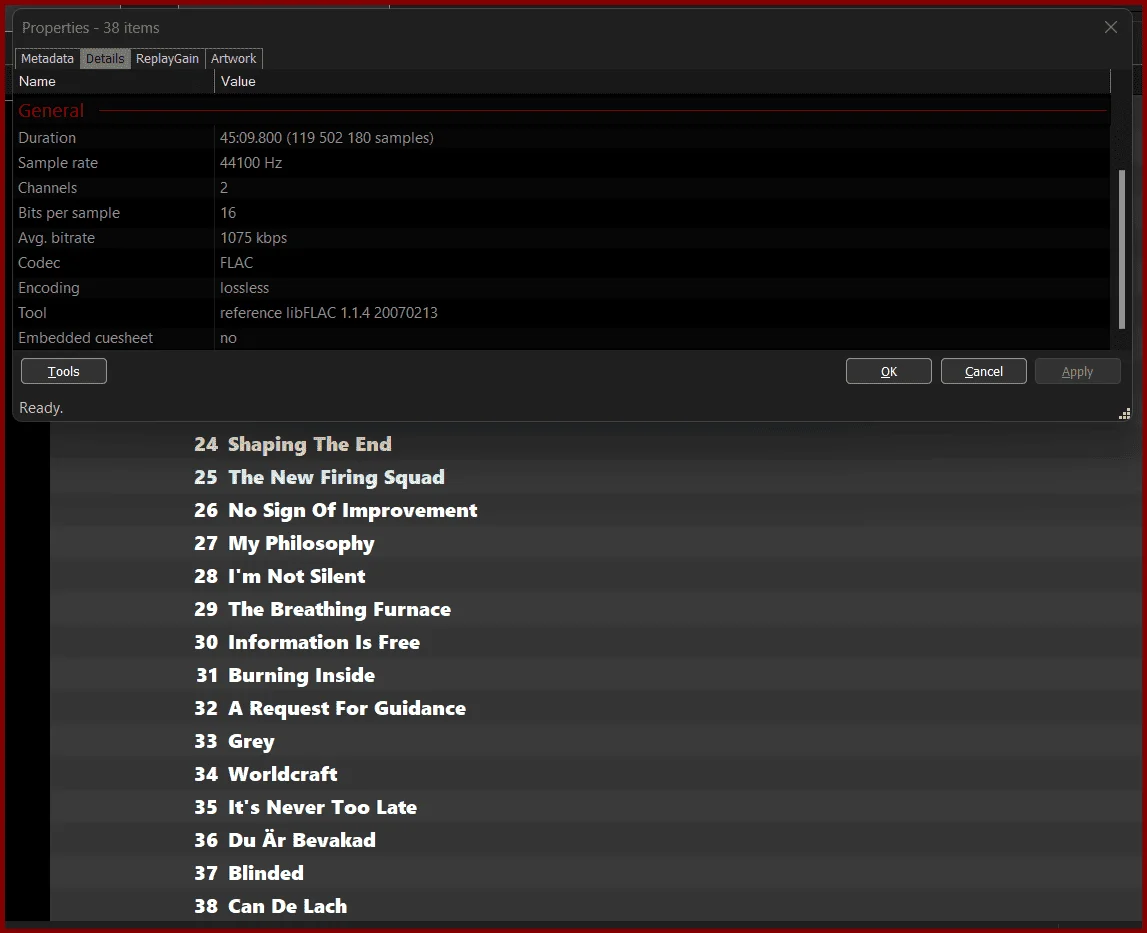Open the ReplayGain tab
Screen dimensions: 1147x933
[x=167, y=59]
